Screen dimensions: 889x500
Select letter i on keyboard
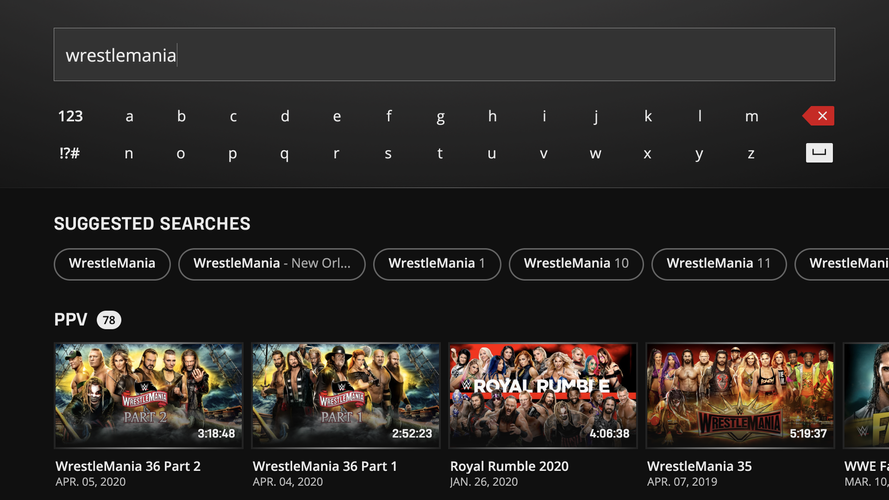pyautogui.click(x=544, y=116)
